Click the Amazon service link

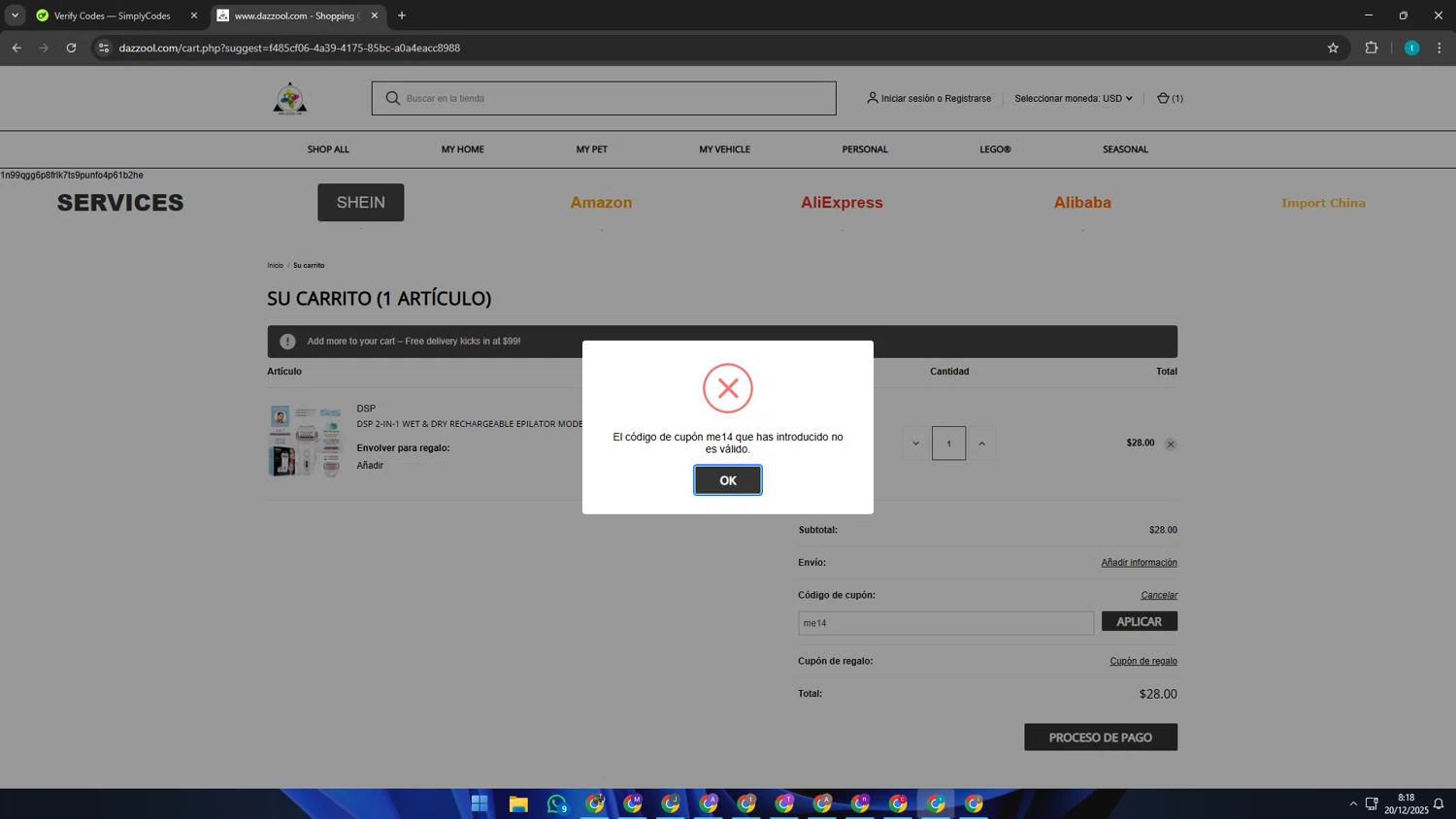(601, 202)
